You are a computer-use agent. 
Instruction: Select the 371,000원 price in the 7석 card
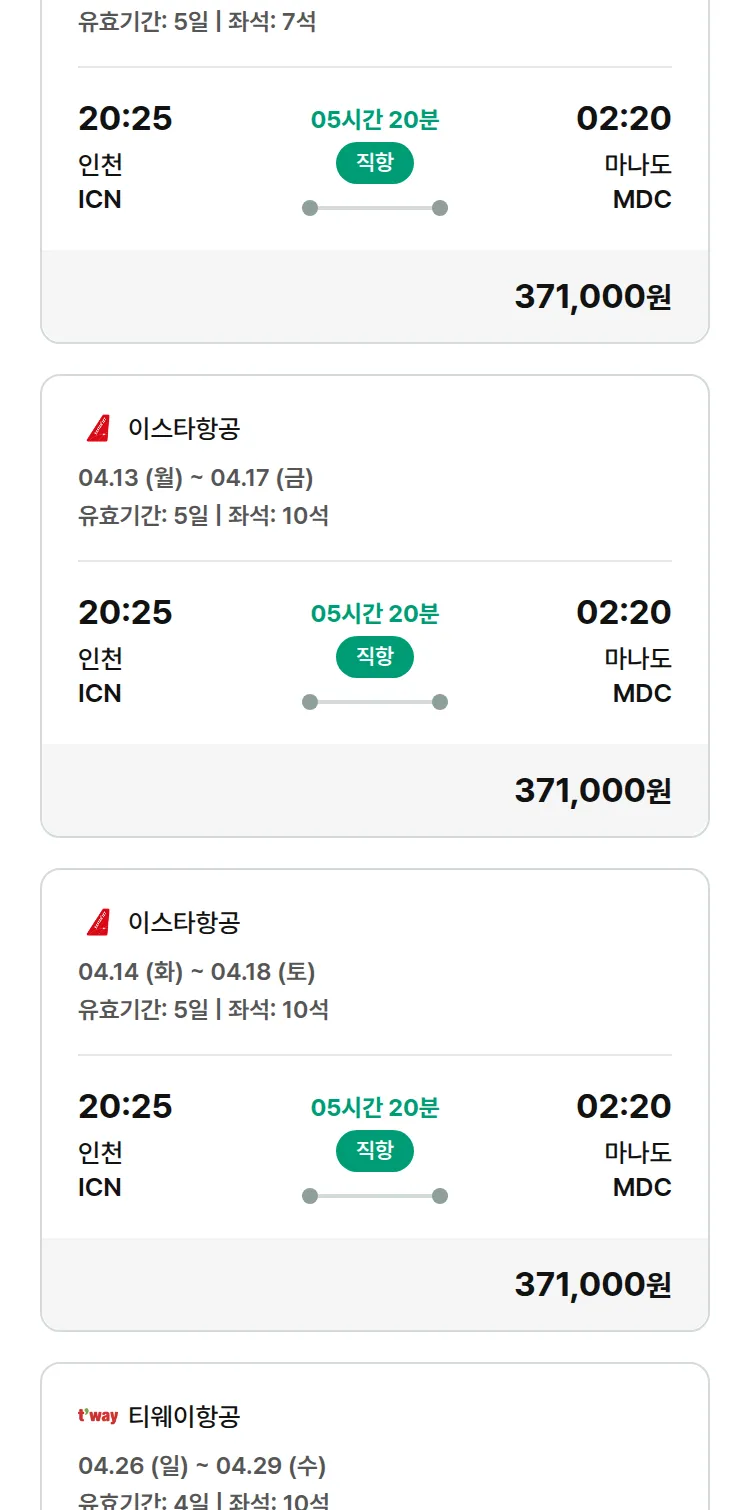[592, 297]
